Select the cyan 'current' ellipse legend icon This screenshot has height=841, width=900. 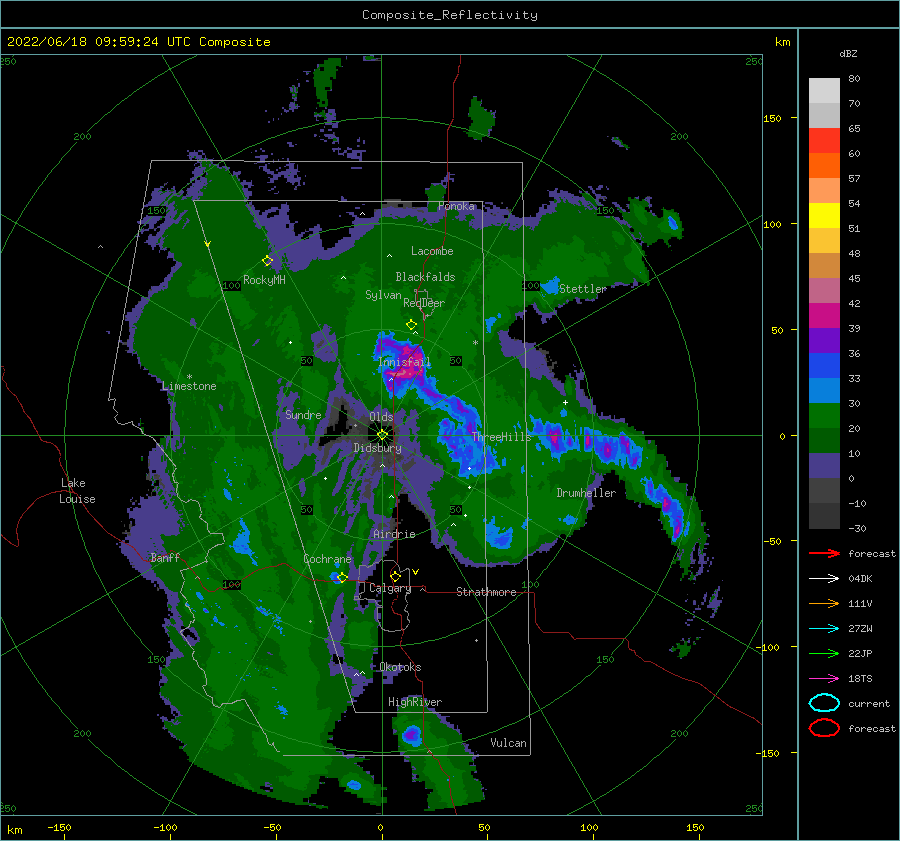tap(824, 703)
